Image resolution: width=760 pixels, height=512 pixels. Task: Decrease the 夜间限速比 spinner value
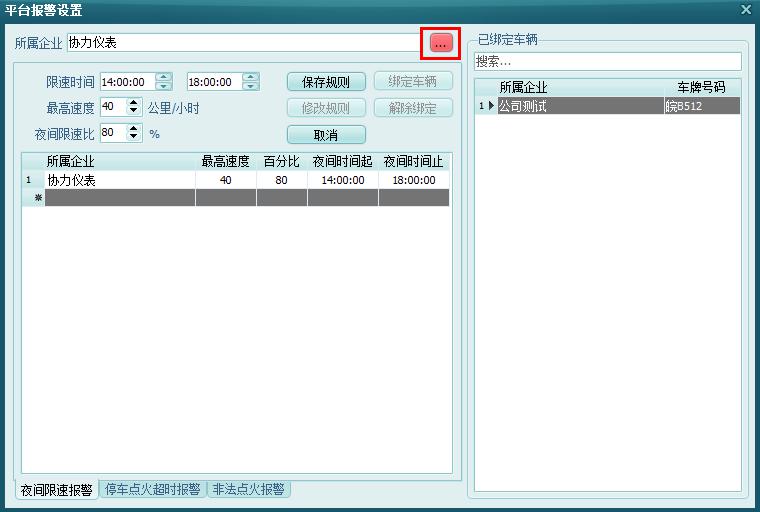click(x=135, y=137)
